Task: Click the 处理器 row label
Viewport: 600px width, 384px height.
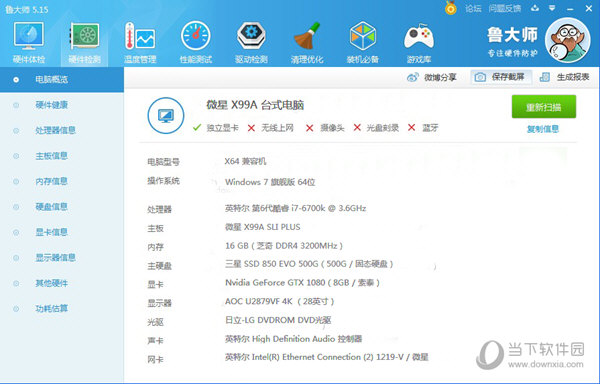Action: coord(160,209)
